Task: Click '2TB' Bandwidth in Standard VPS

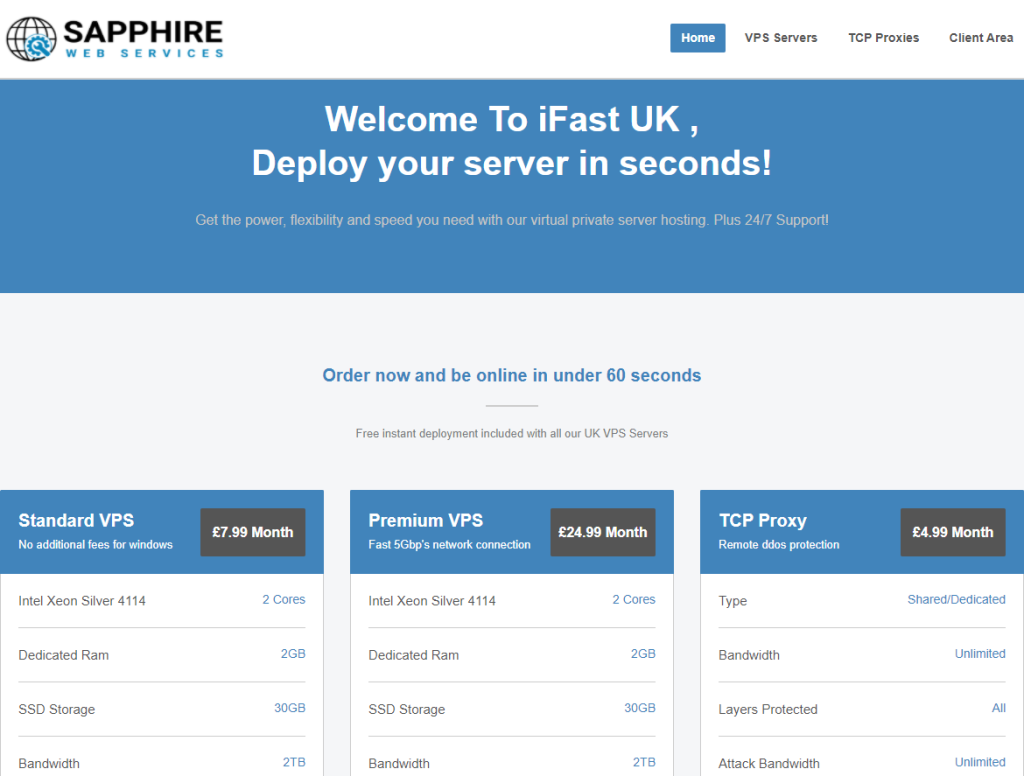Action: point(294,762)
